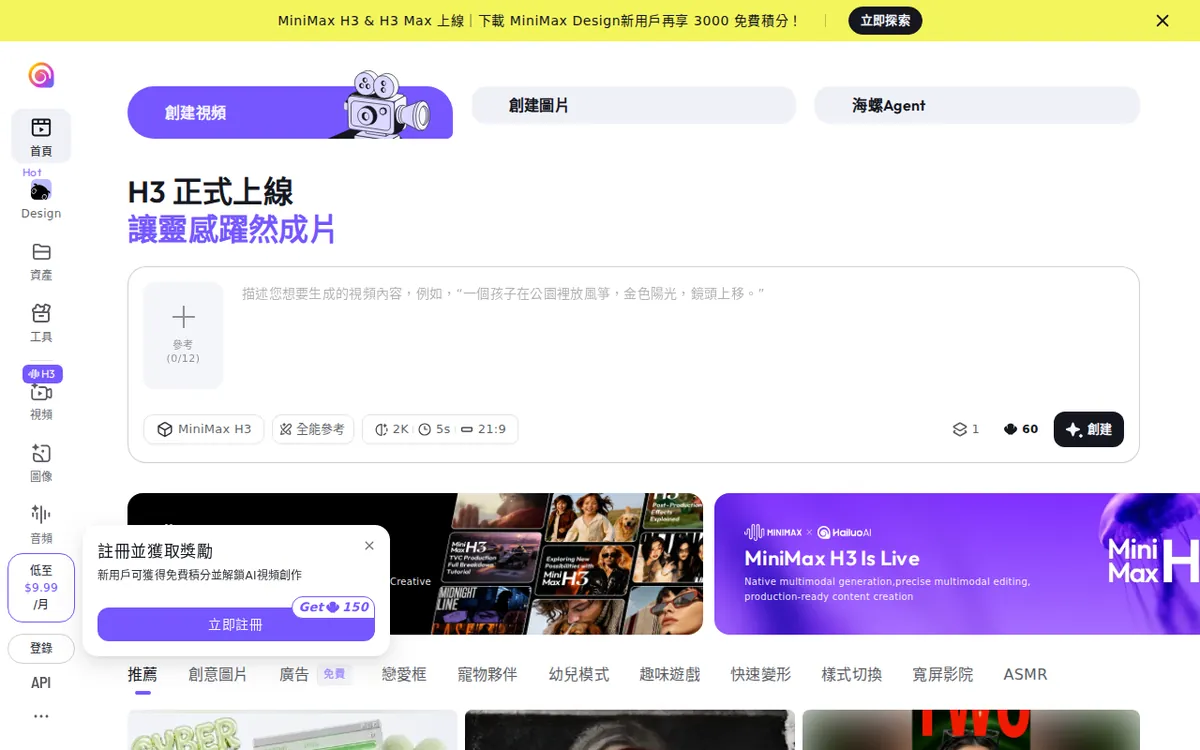Select the 寬屏影院 category tab
Image resolution: width=1200 pixels, height=750 pixels.
tap(943, 675)
